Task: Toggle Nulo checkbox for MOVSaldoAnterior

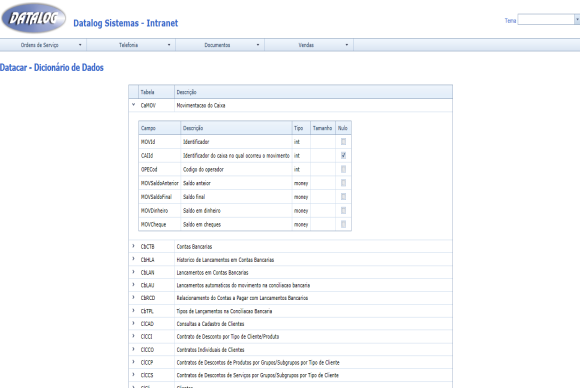Action: [x=343, y=183]
